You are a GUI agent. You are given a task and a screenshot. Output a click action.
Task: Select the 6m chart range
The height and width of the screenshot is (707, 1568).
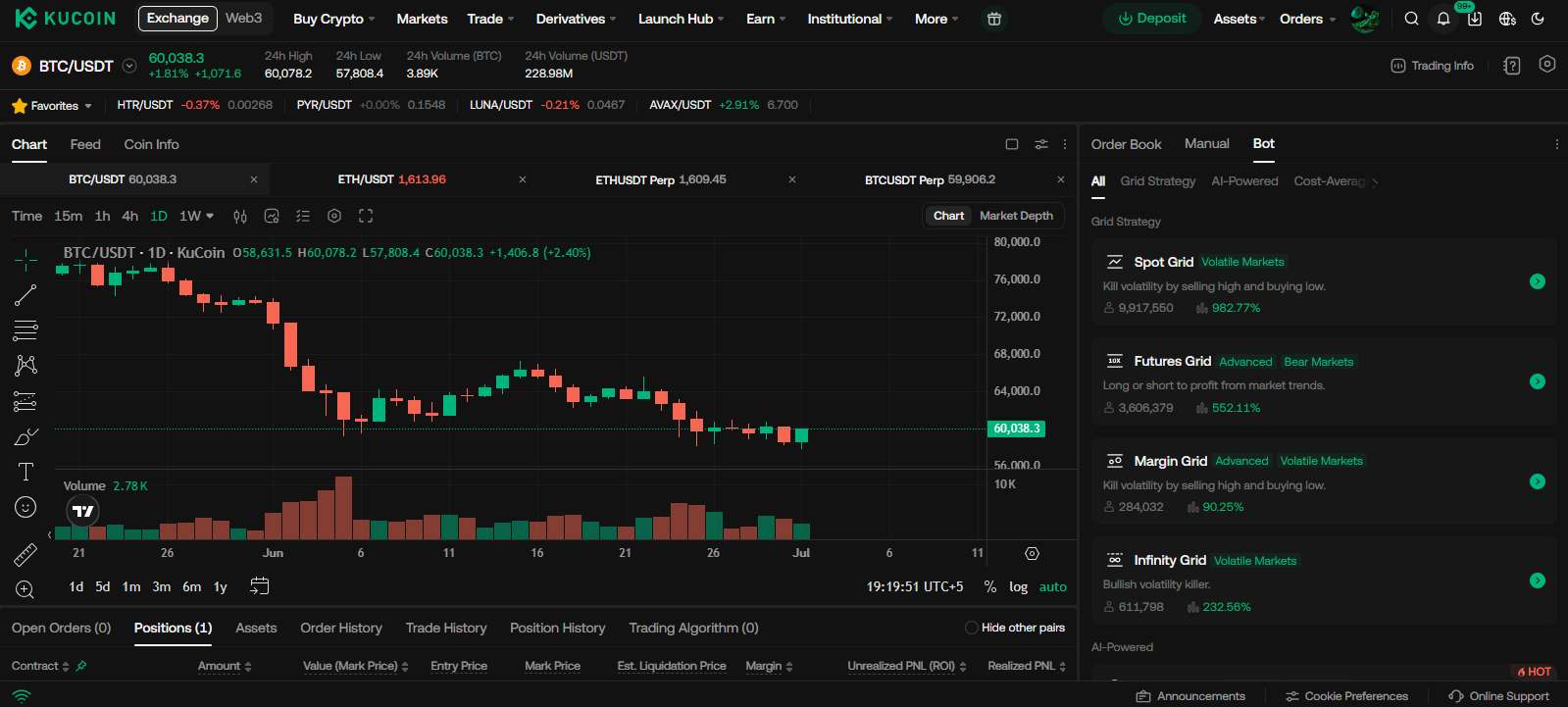(191, 586)
